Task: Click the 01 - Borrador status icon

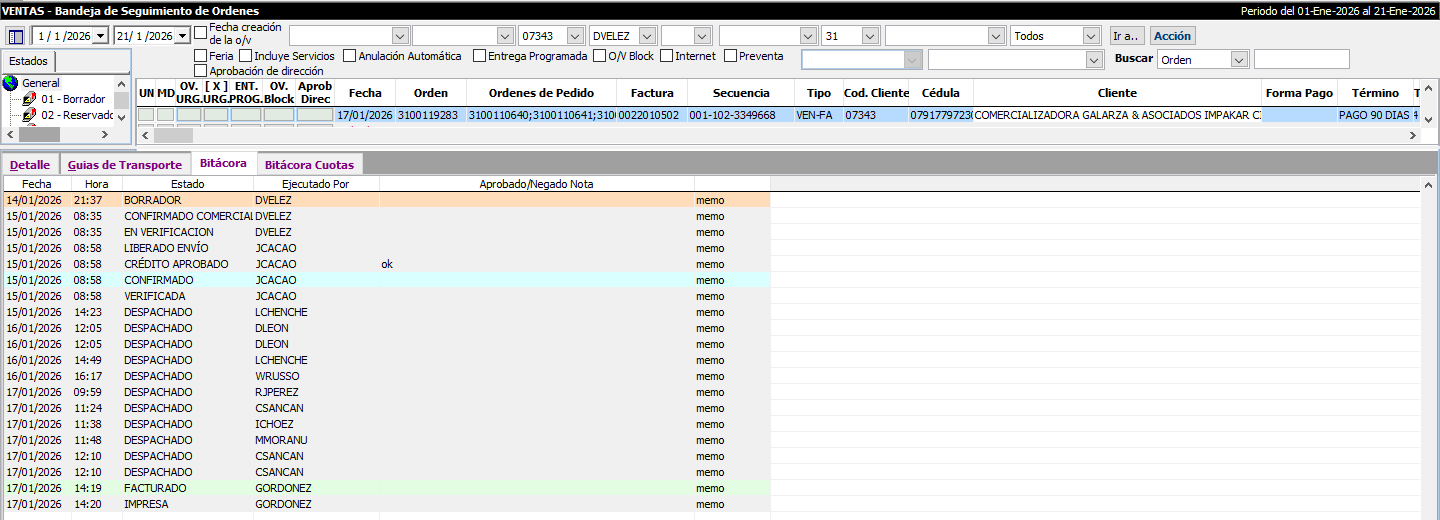Action: coord(30,99)
